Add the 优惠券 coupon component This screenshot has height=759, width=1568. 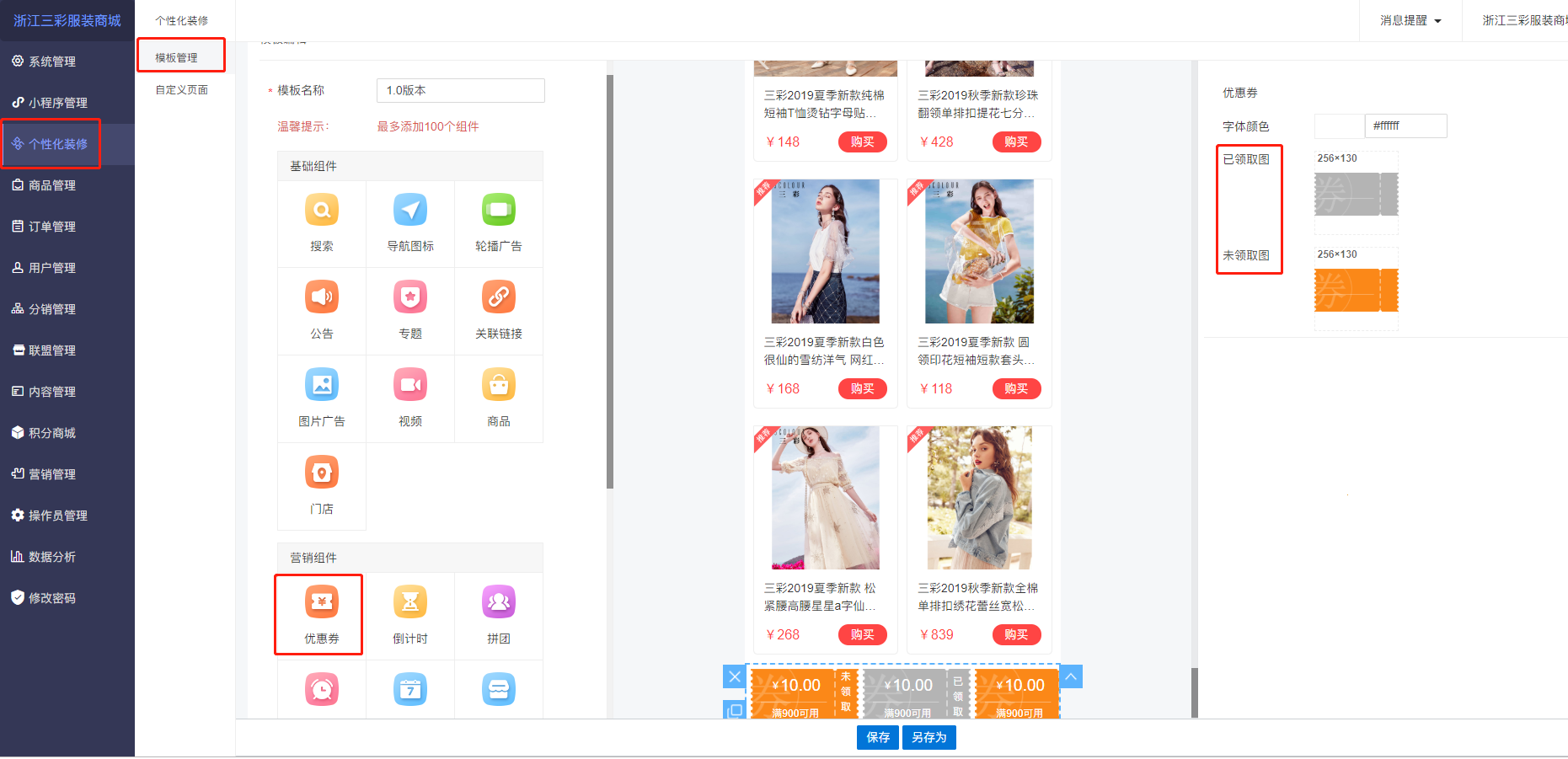pos(322,617)
